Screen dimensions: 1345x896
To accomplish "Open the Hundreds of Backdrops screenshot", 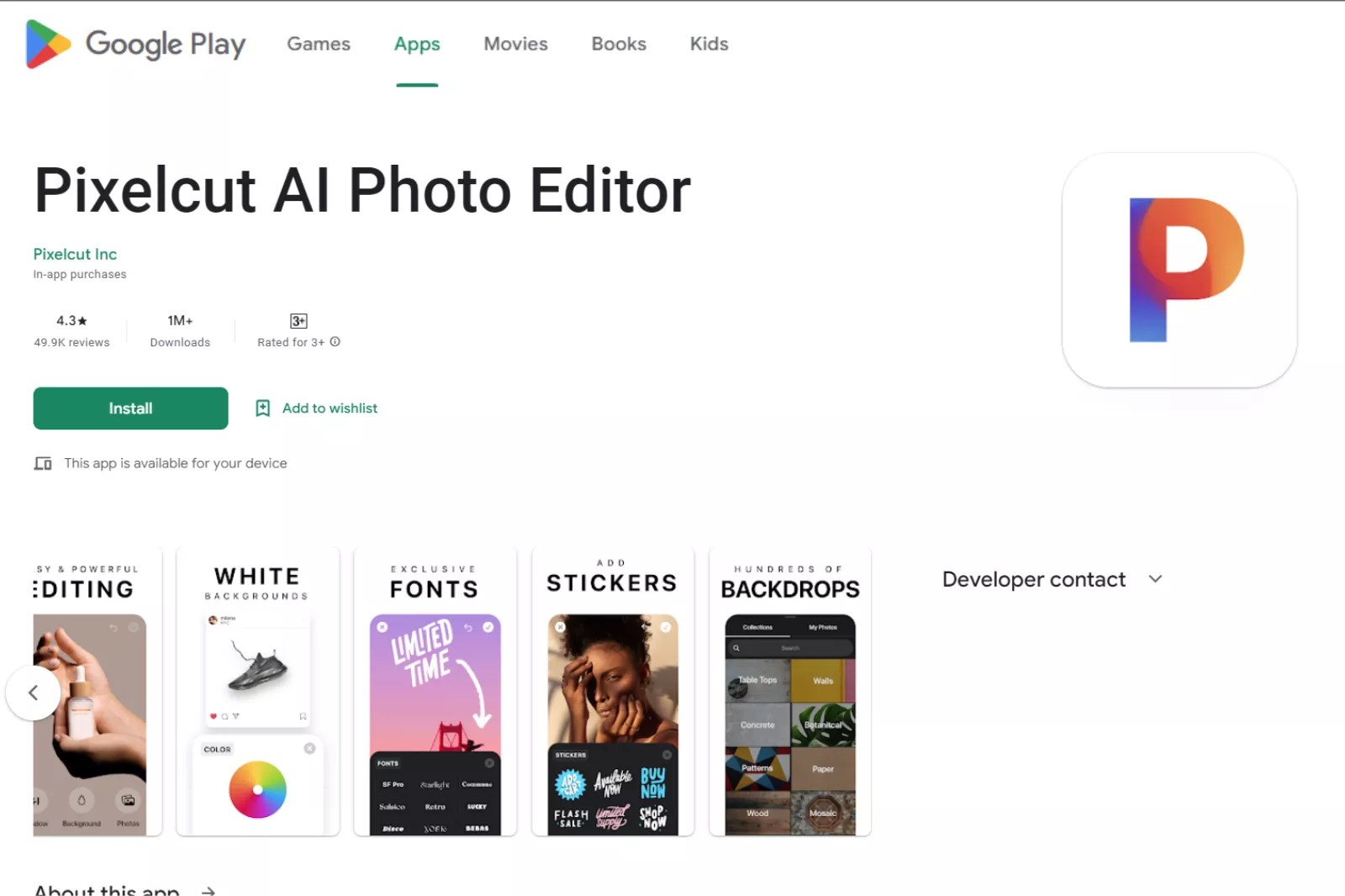I will [790, 692].
